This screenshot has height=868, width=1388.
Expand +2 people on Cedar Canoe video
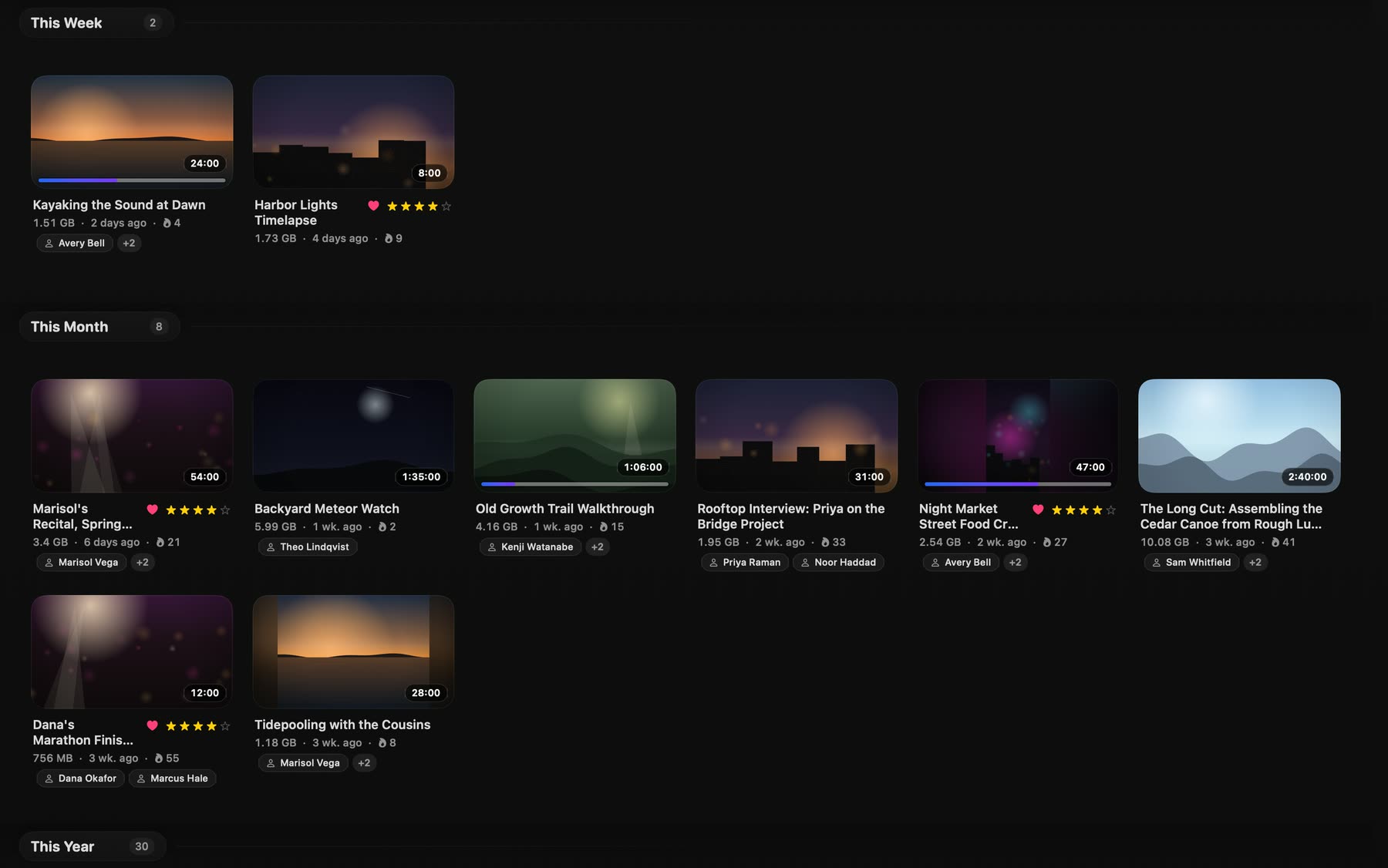click(x=1255, y=562)
